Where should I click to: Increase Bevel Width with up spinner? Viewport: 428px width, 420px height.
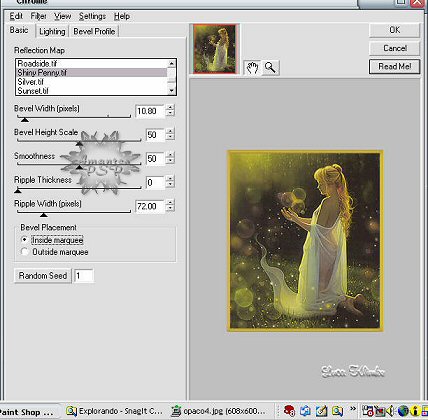pos(170,108)
